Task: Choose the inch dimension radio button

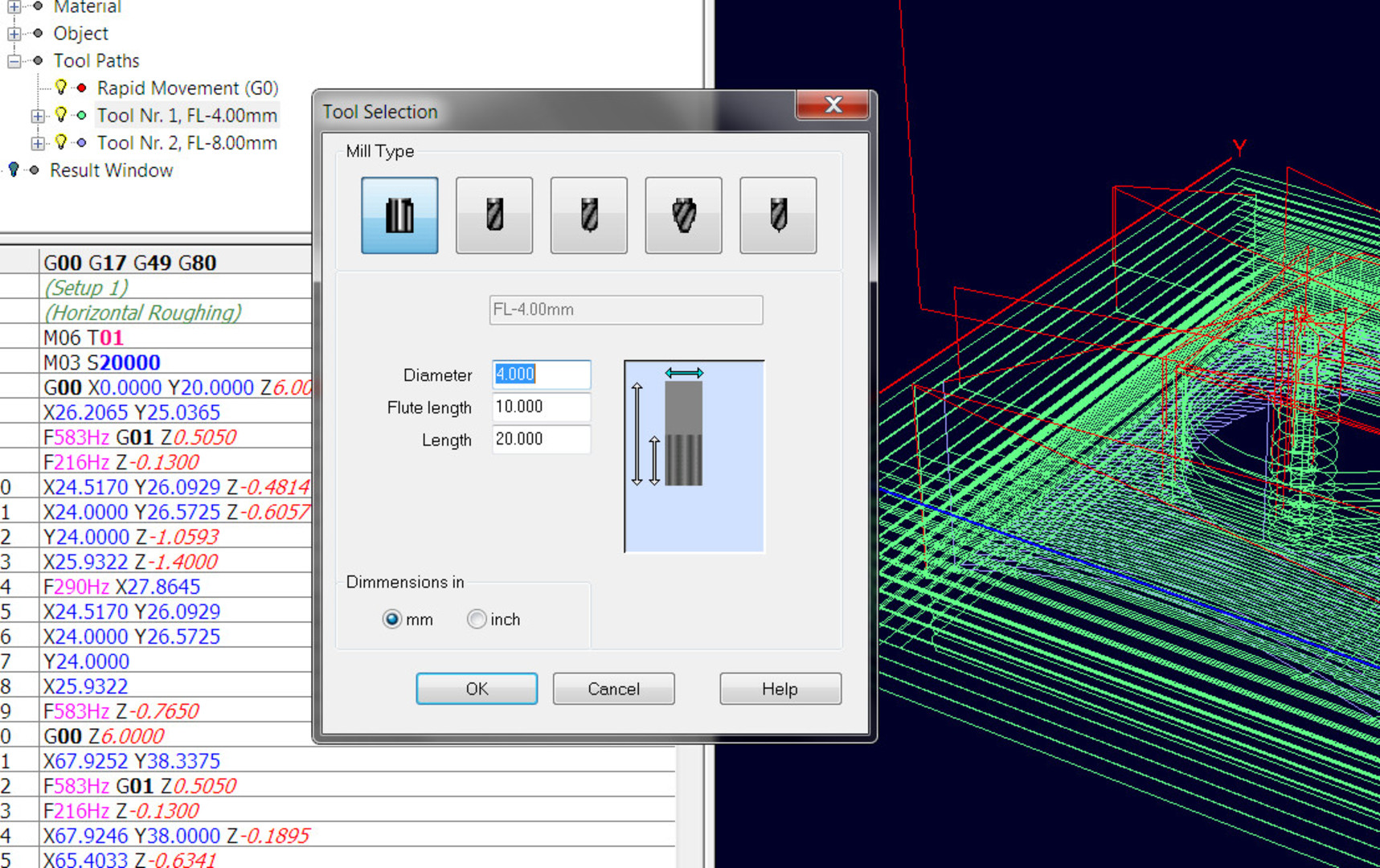Action: 477,619
